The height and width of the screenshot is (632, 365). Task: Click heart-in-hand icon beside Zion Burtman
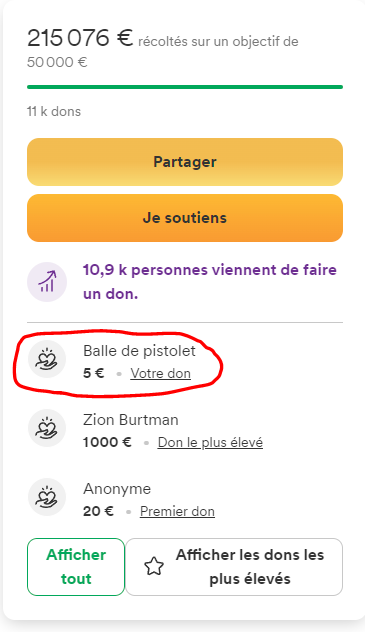pyautogui.click(x=47, y=428)
